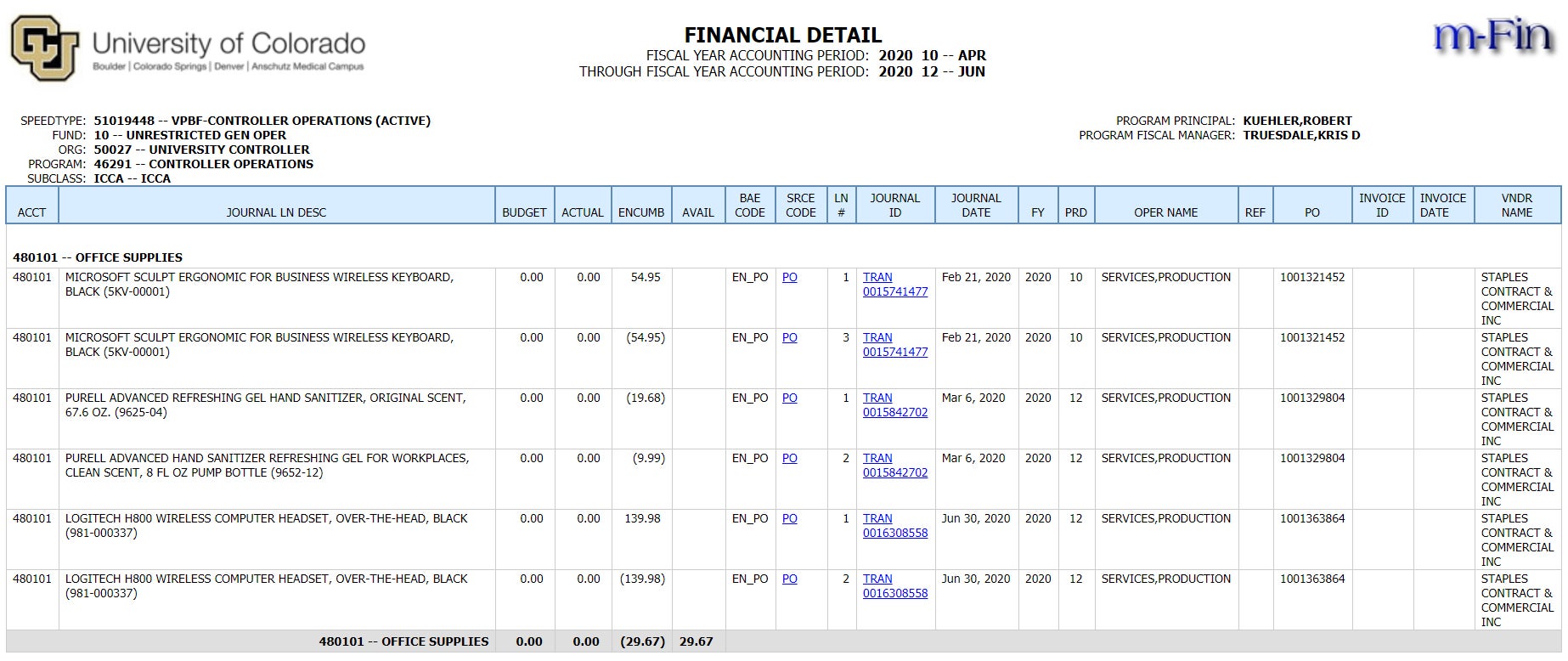Click fiscal manager name TRUESDALE,KRIS D
Screen dimensions: 1568x661
point(1301,135)
